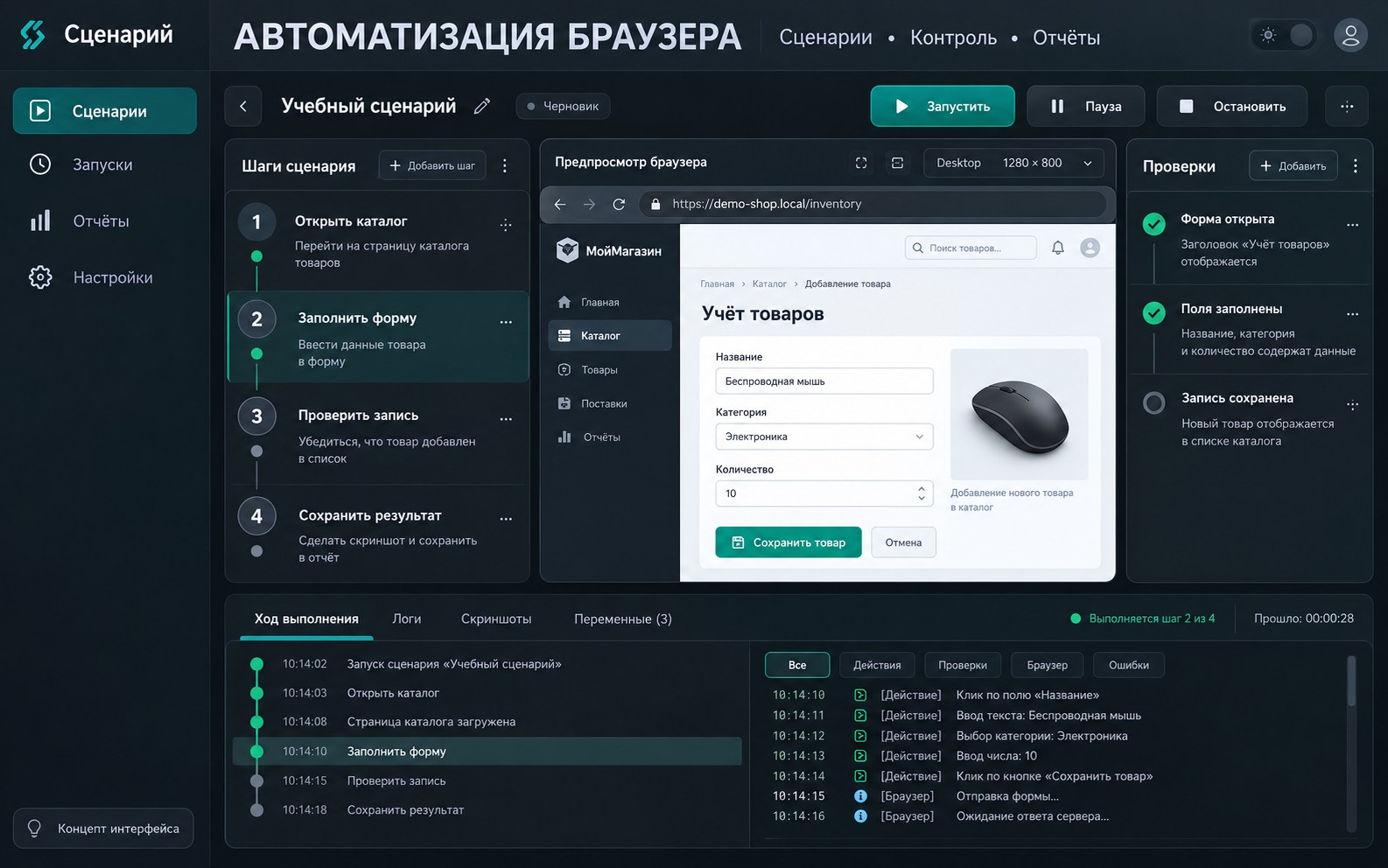Click the wireless mouse product image
This screenshot has width=1388, height=868.
click(1020, 415)
